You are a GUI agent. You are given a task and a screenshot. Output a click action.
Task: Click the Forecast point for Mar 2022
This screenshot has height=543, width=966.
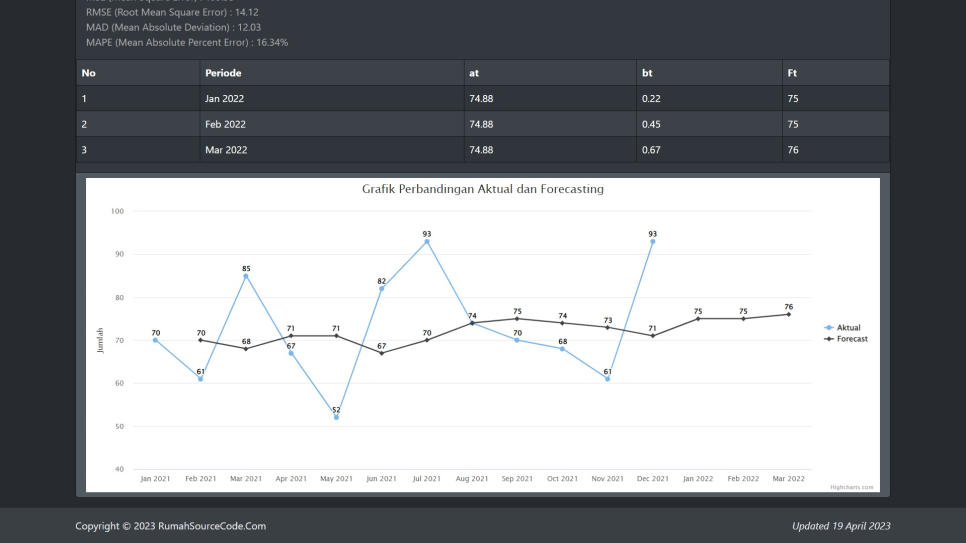[788, 314]
